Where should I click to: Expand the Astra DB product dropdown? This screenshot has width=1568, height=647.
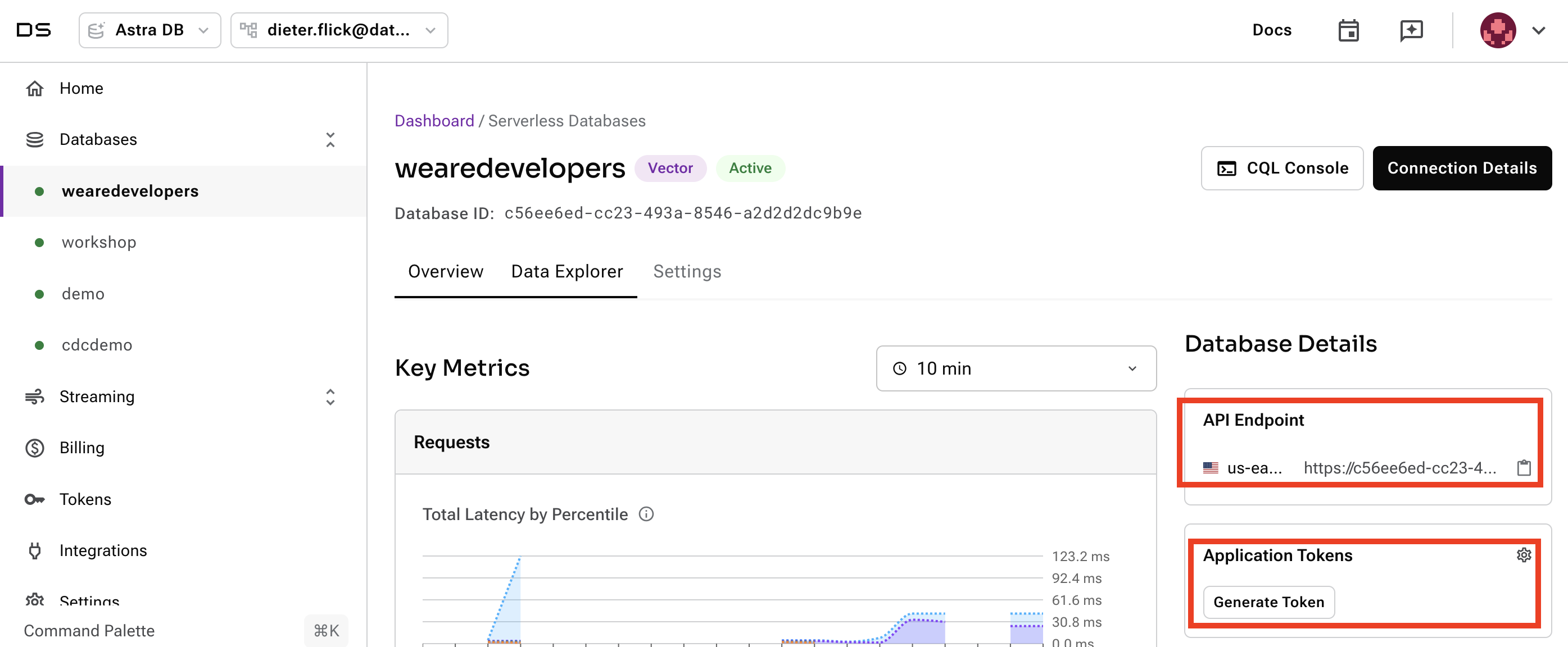pyautogui.click(x=149, y=30)
